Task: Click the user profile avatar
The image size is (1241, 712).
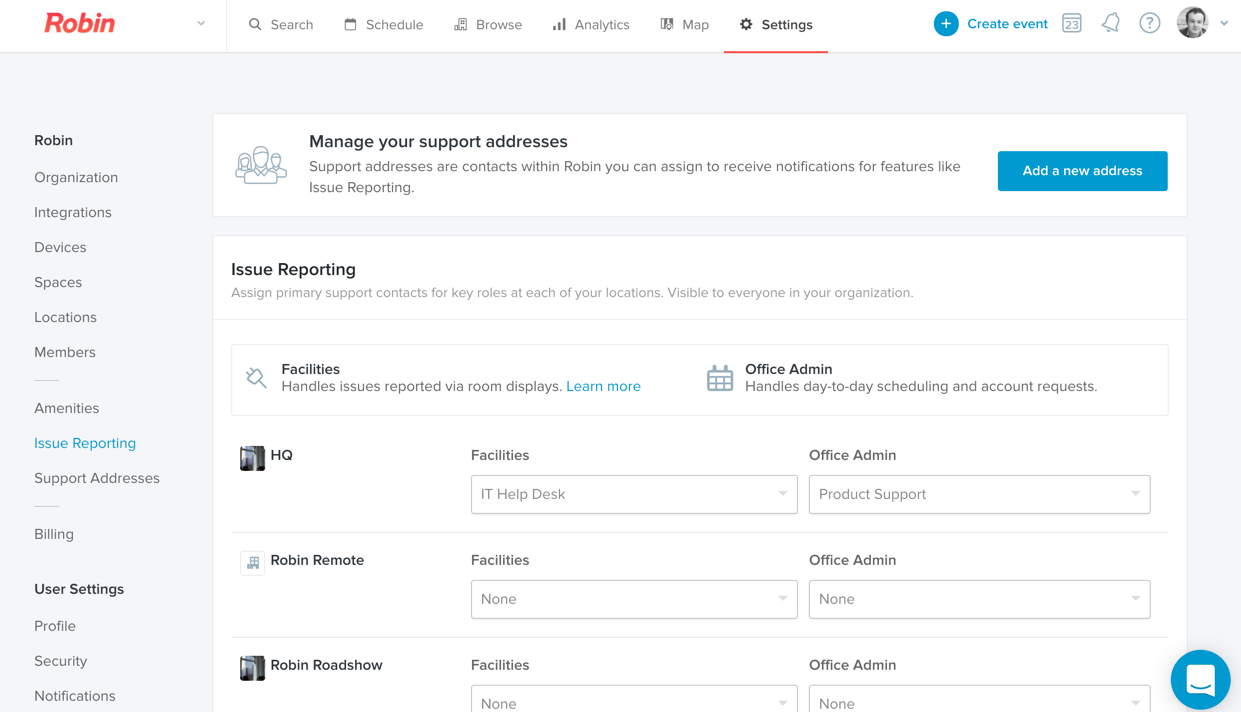Action: pos(1192,23)
